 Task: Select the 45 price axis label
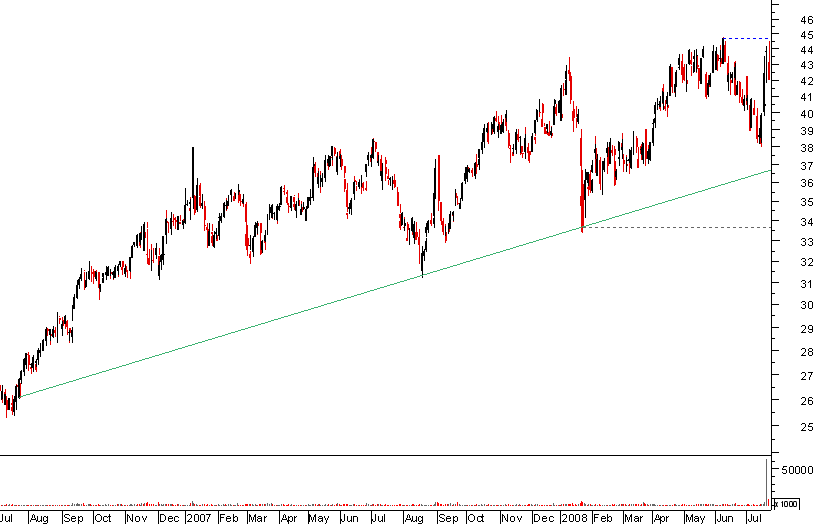pos(807,35)
